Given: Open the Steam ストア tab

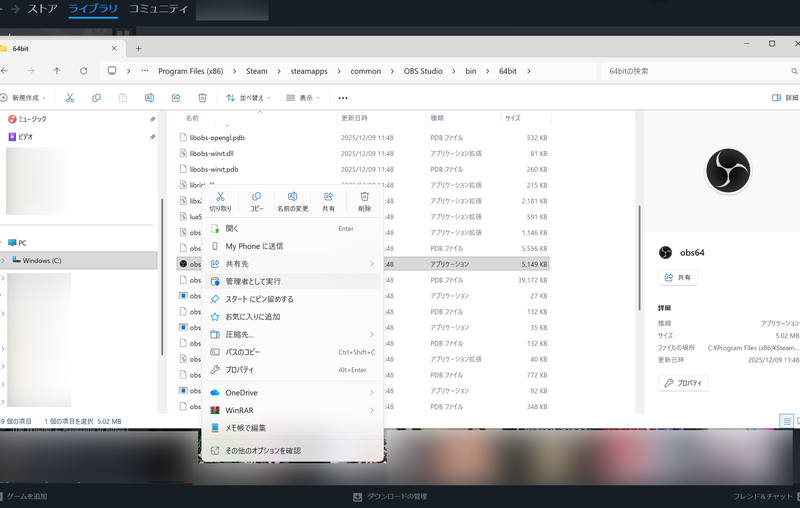Looking at the screenshot, I should [42, 9].
